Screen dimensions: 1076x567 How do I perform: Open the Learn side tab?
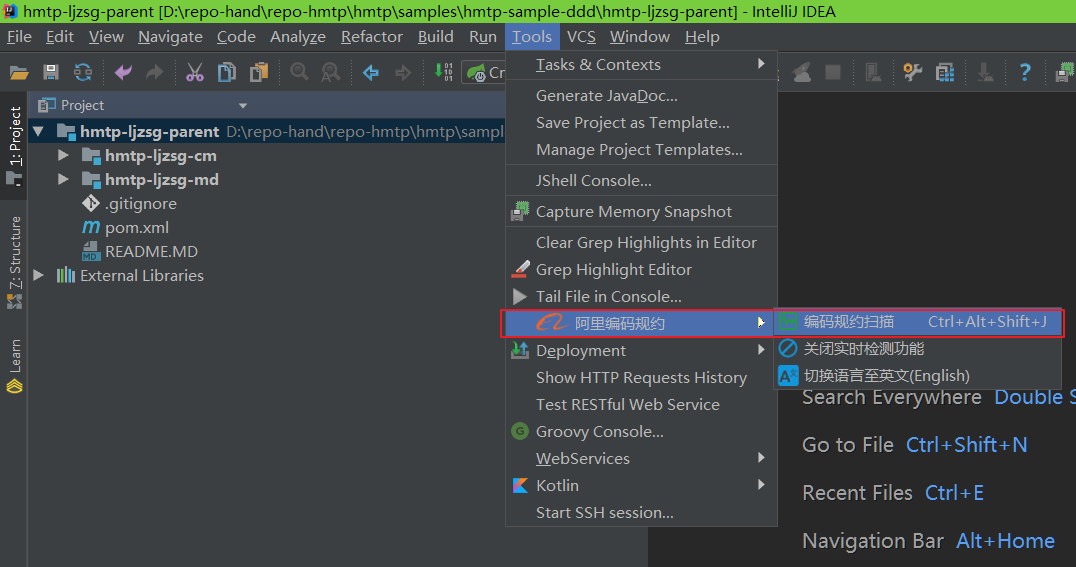tap(14, 366)
